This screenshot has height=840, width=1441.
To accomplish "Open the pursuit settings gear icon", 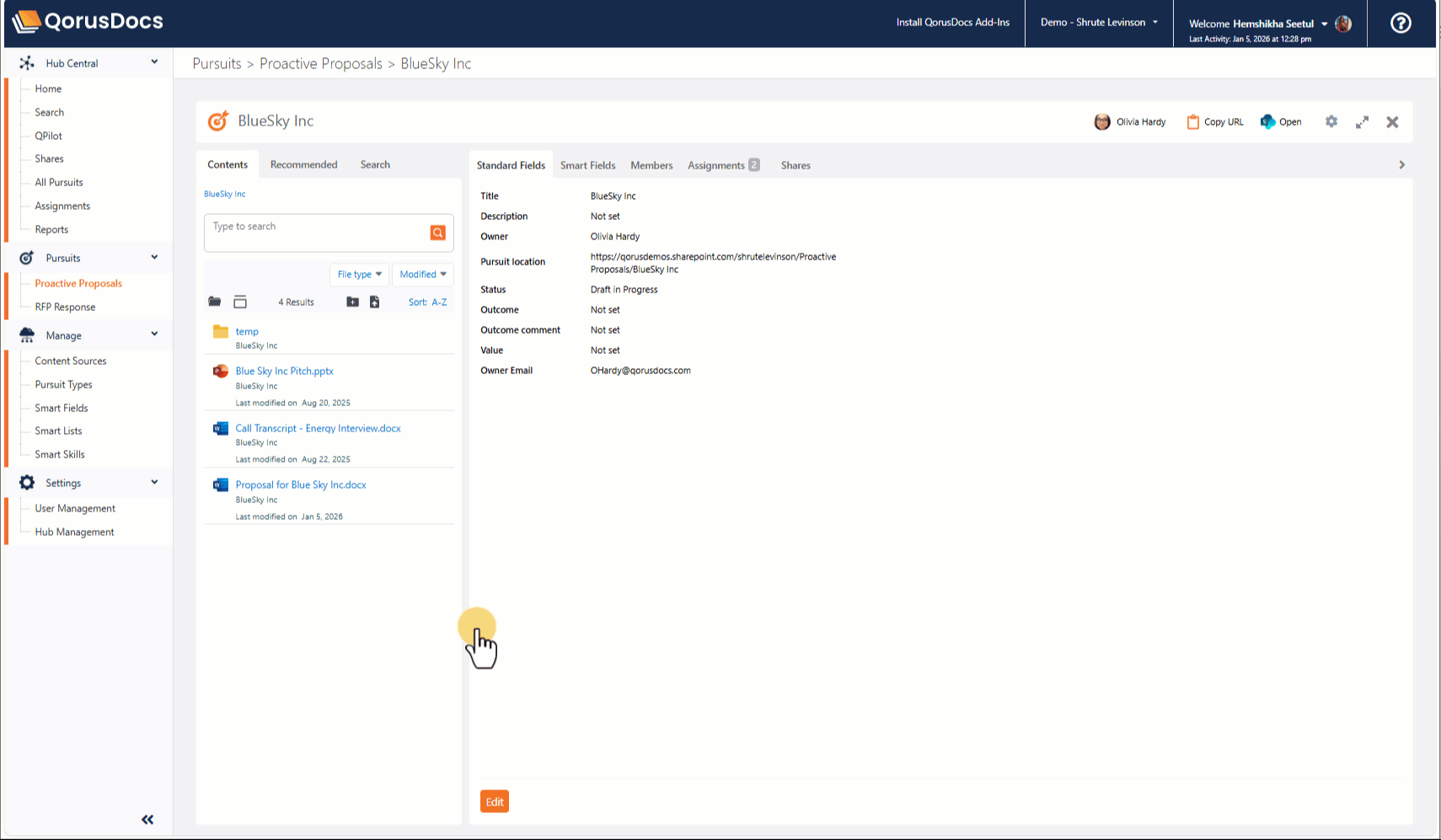I will pyautogui.click(x=1331, y=121).
